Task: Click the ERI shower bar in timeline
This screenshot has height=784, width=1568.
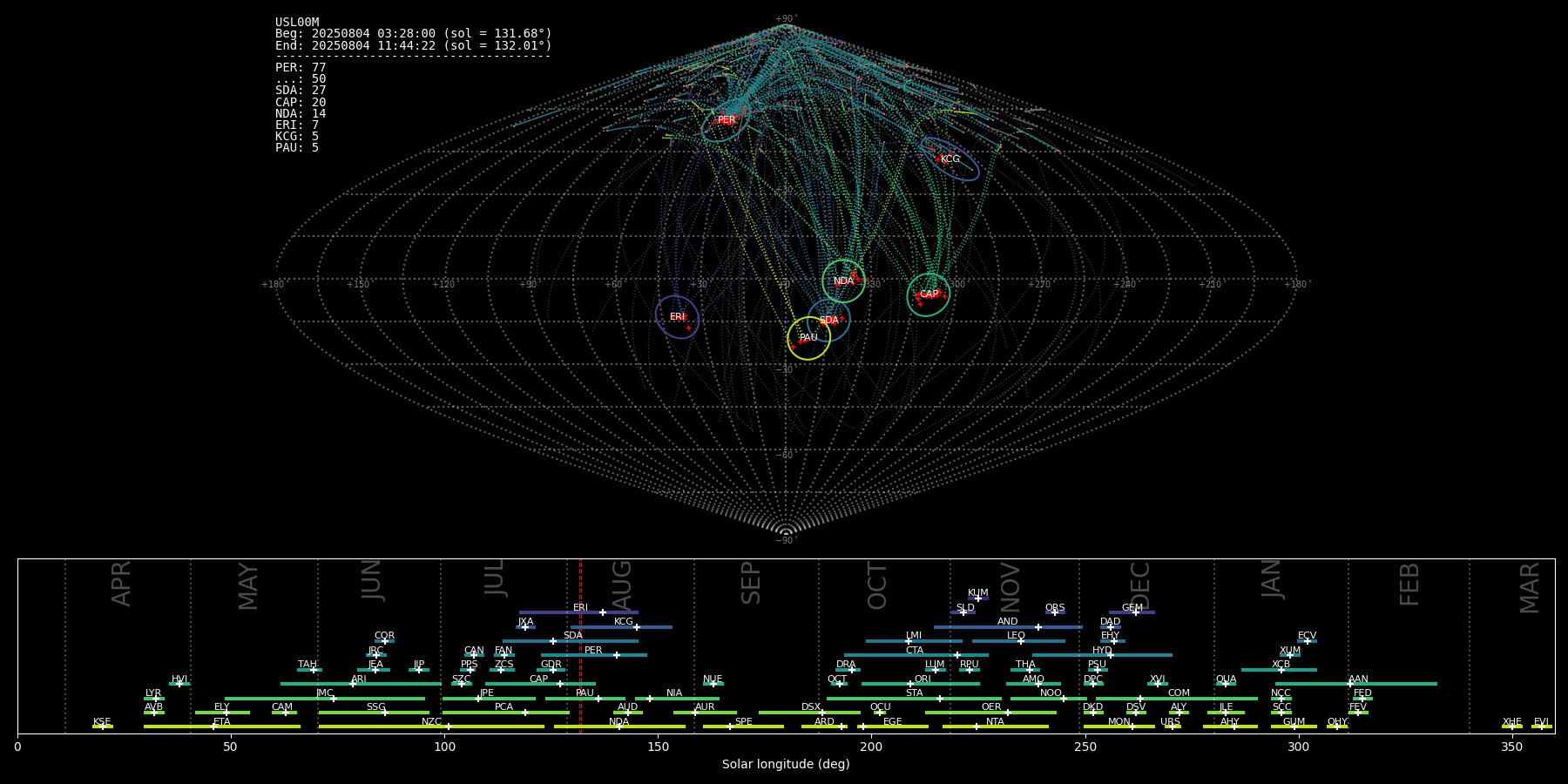Action: click(x=578, y=612)
